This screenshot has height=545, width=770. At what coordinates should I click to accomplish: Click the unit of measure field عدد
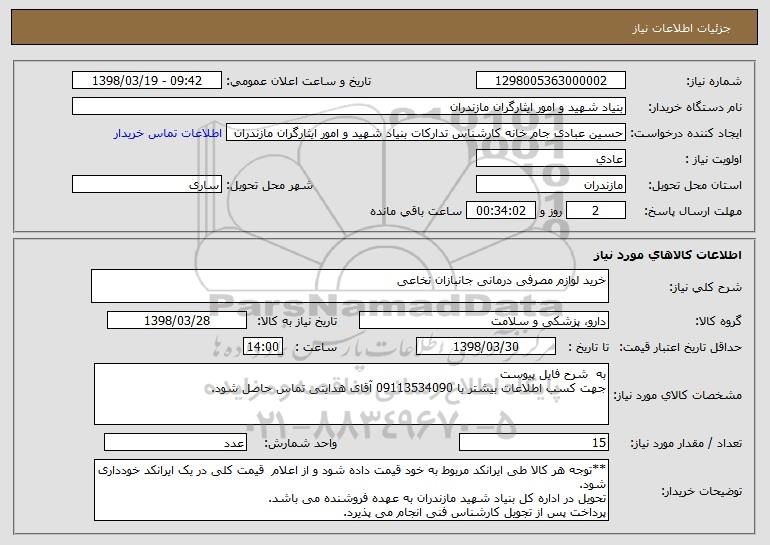[x=175, y=442]
